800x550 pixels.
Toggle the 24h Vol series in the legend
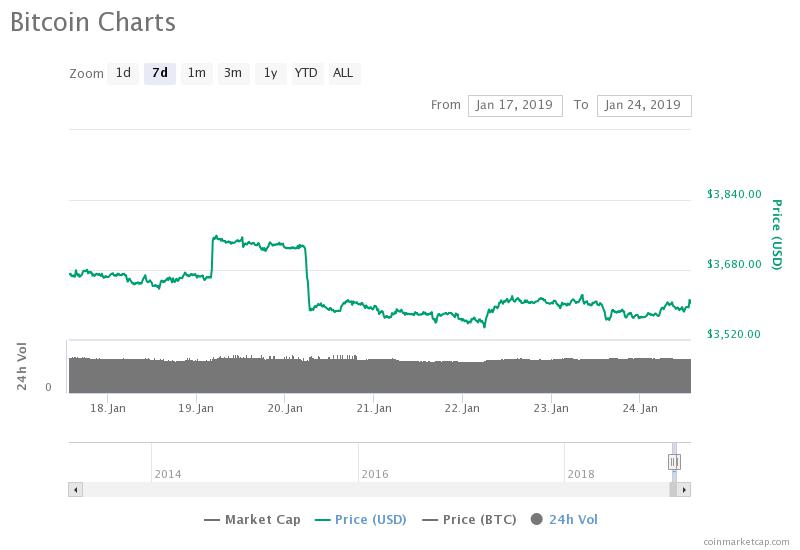click(564, 519)
